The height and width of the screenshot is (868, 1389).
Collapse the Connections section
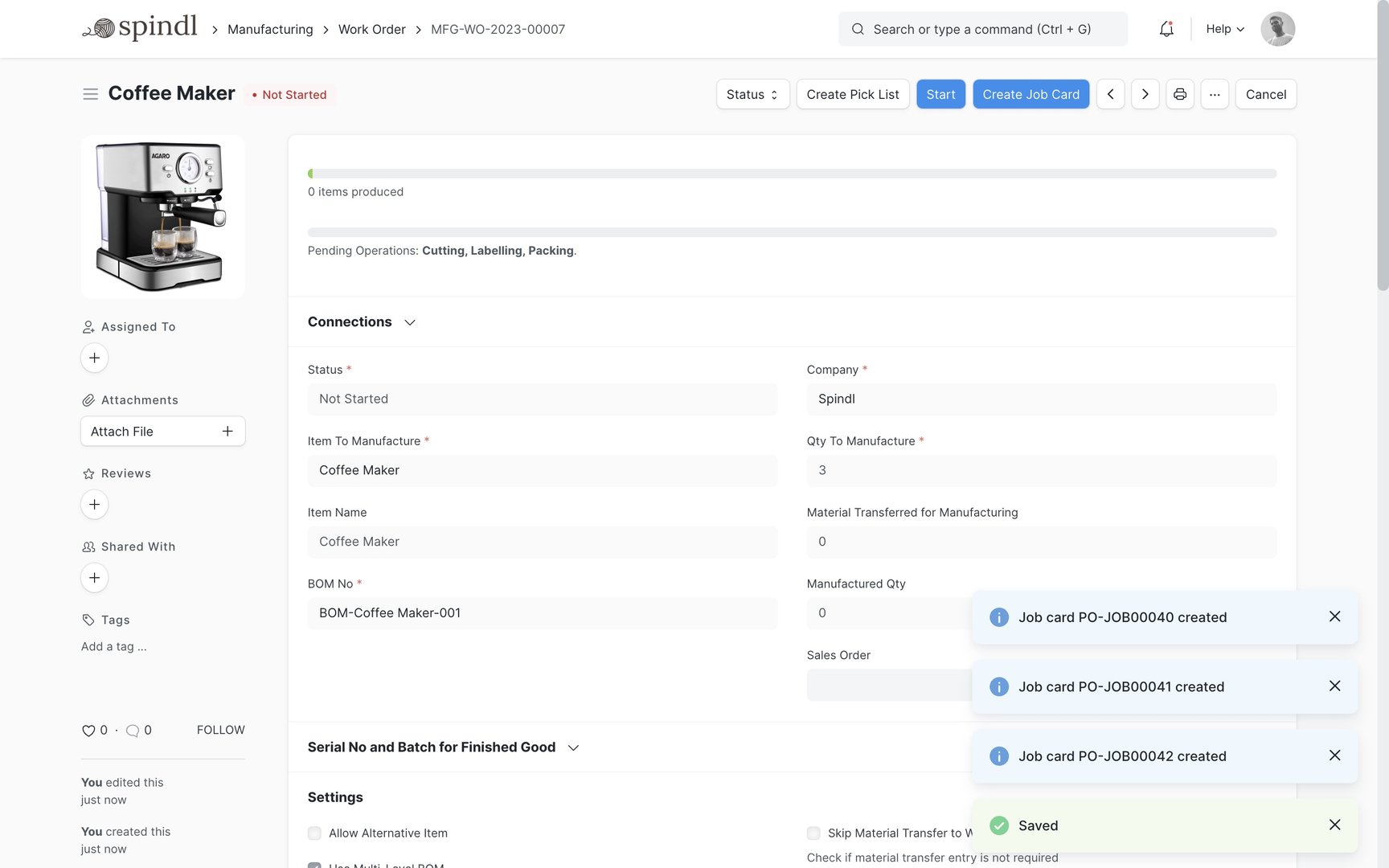(409, 321)
